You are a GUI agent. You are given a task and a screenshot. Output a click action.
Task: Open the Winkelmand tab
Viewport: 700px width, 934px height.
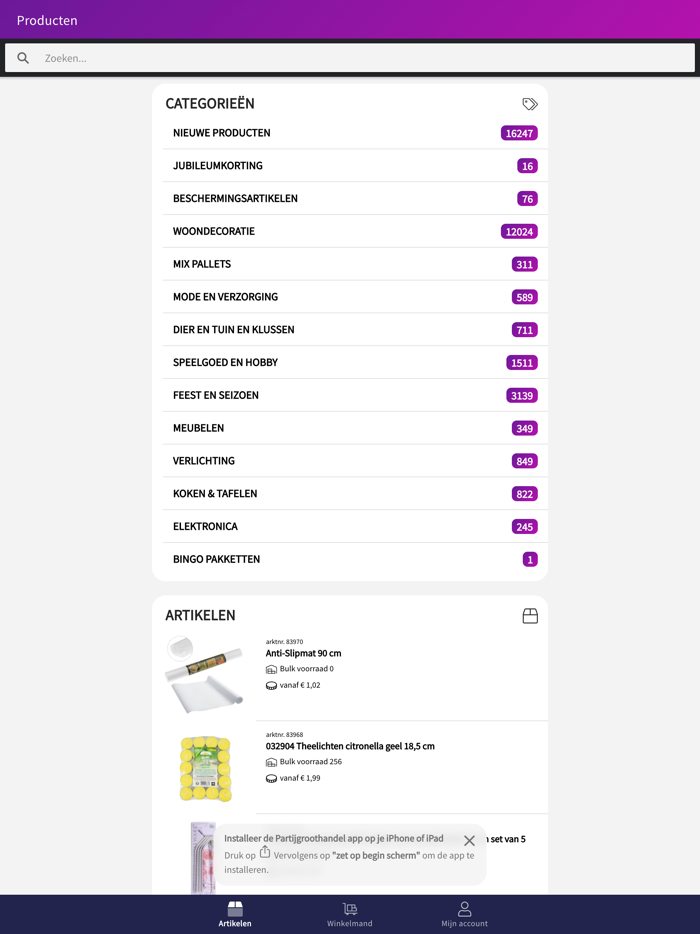click(350, 914)
